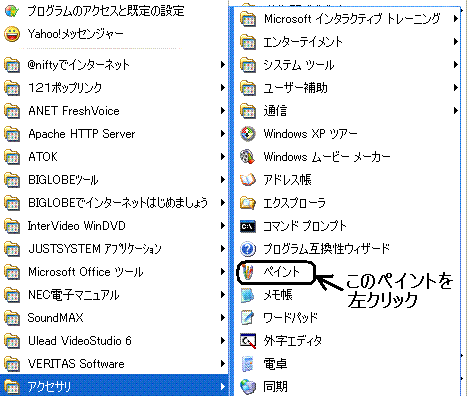The height and width of the screenshot is (396, 467).
Task: Click the Program Compatibility Wizard question-mark icon
Action: pyautogui.click(x=248, y=249)
